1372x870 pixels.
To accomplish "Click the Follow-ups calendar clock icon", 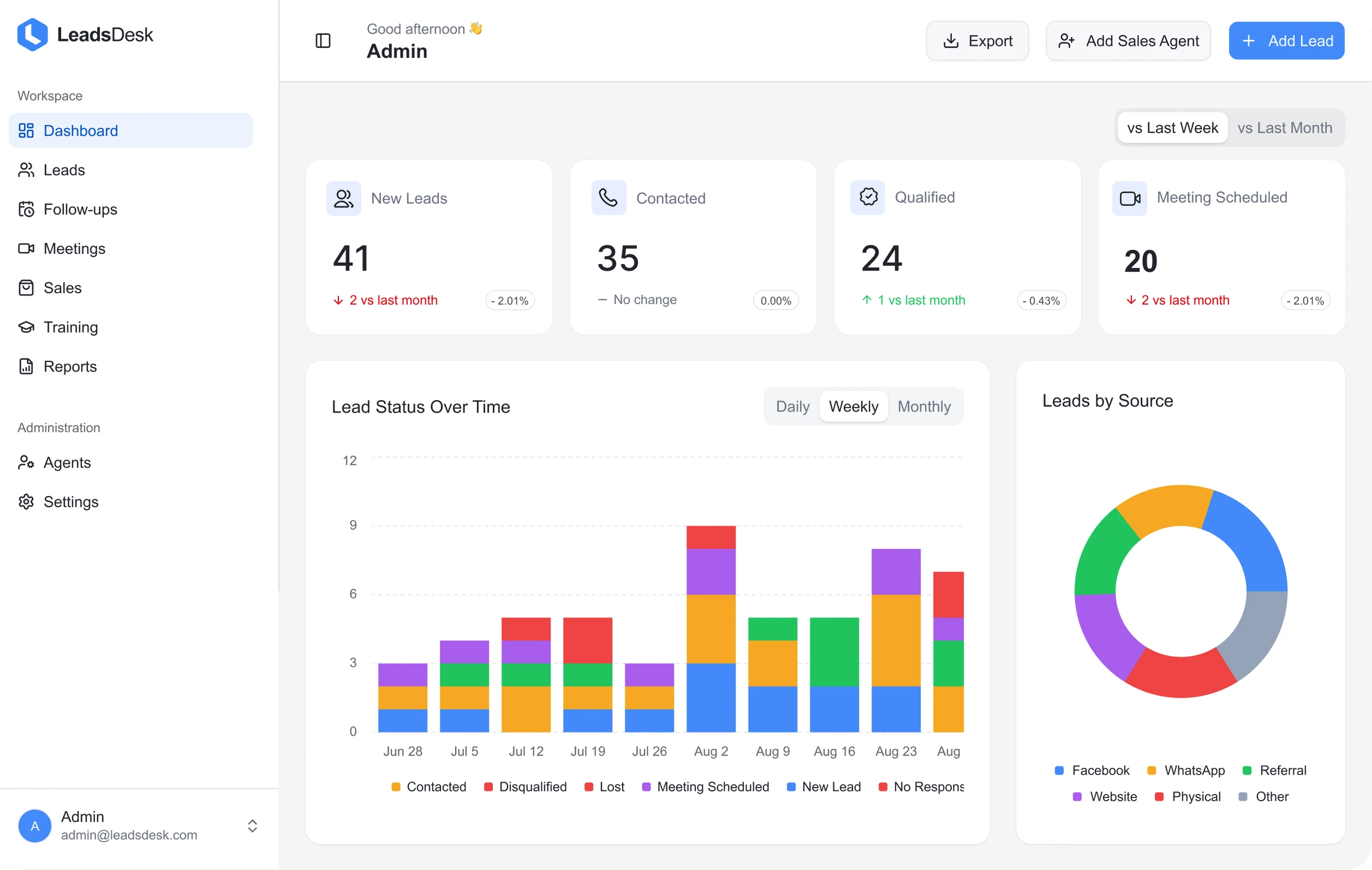I will click(x=26, y=209).
